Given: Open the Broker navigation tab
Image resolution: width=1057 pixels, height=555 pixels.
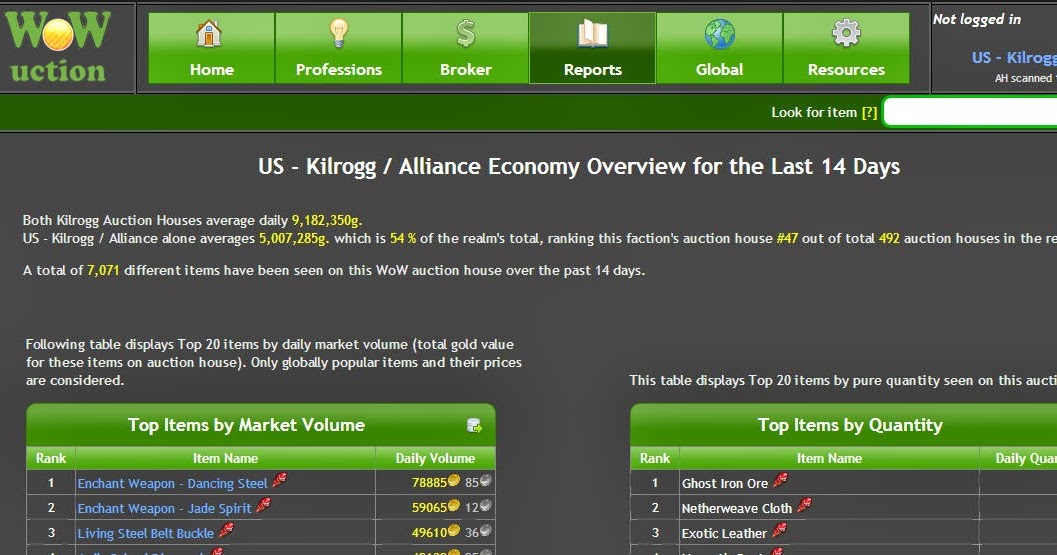Looking at the screenshot, I should [x=465, y=48].
